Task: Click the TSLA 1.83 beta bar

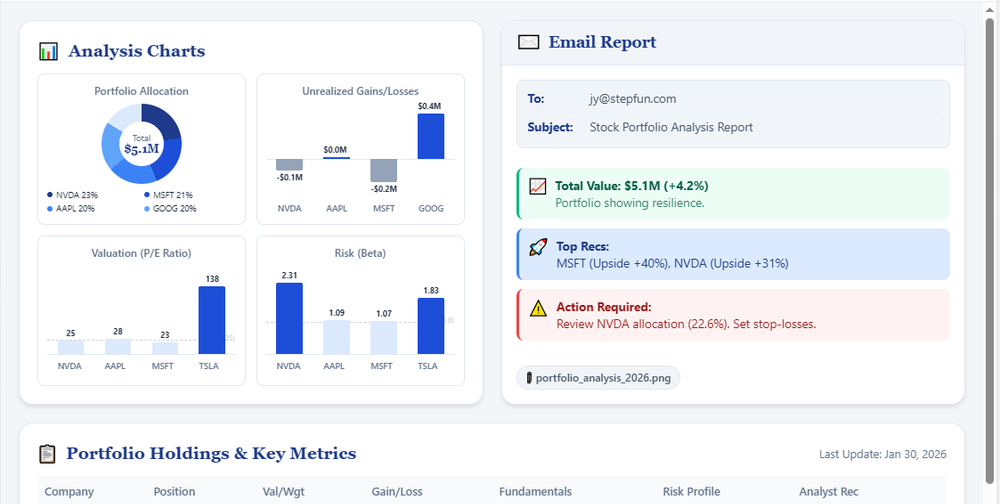Action: point(431,326)
